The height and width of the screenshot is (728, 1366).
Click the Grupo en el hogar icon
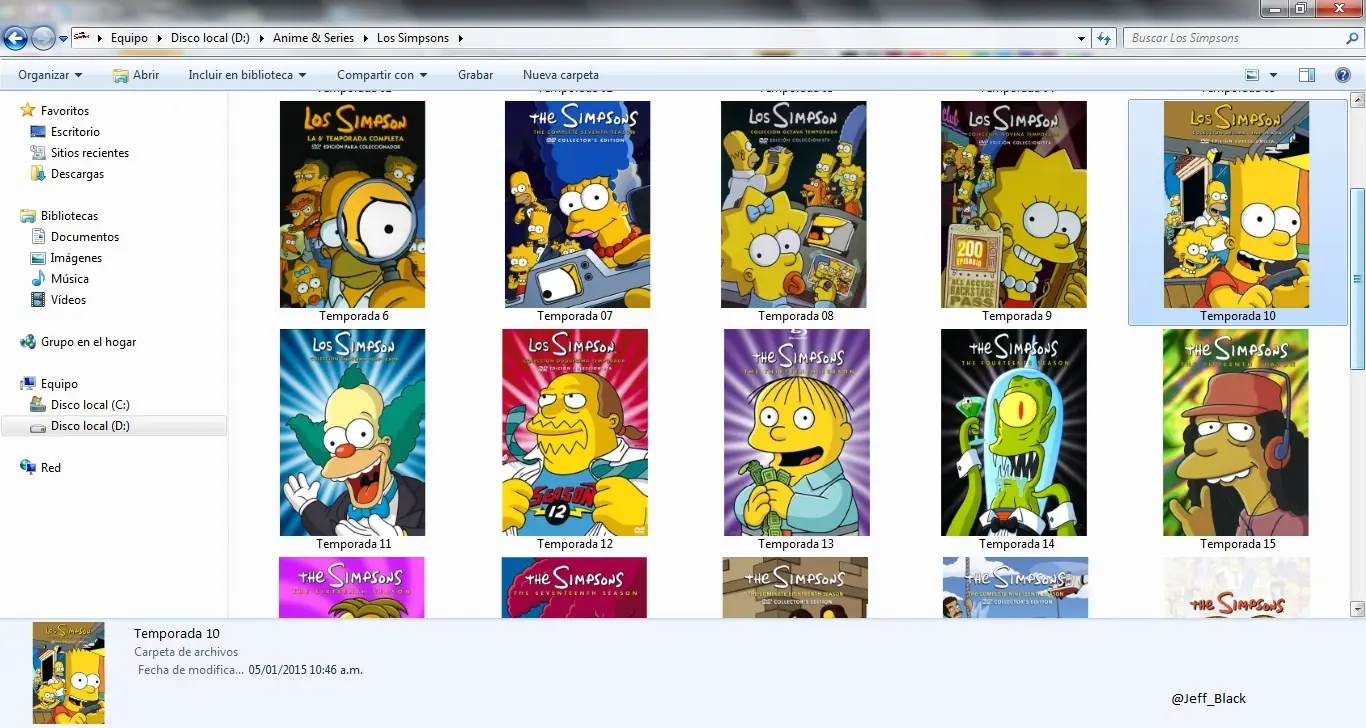[28, 342]
